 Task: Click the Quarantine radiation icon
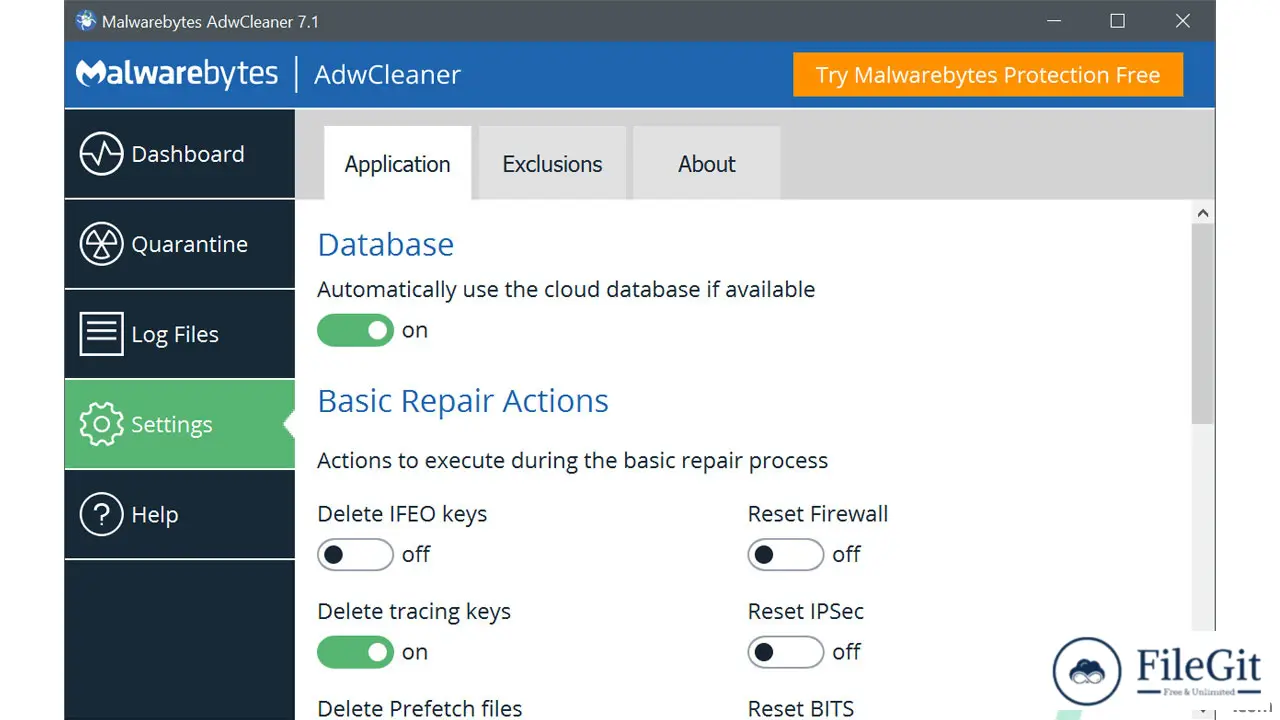tap(101, 244)
